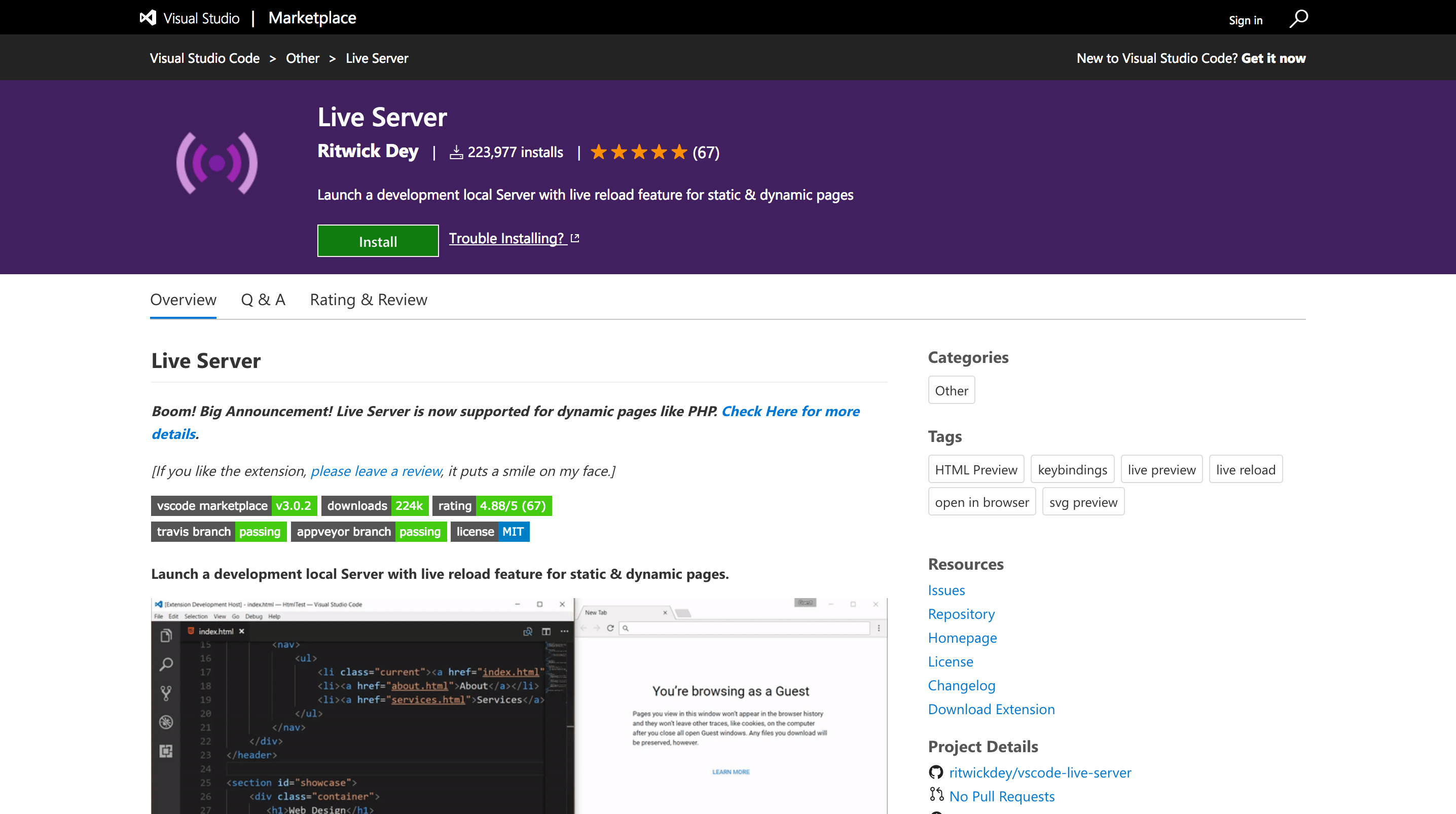Click the Live Server extension logo

click(217, 163)
